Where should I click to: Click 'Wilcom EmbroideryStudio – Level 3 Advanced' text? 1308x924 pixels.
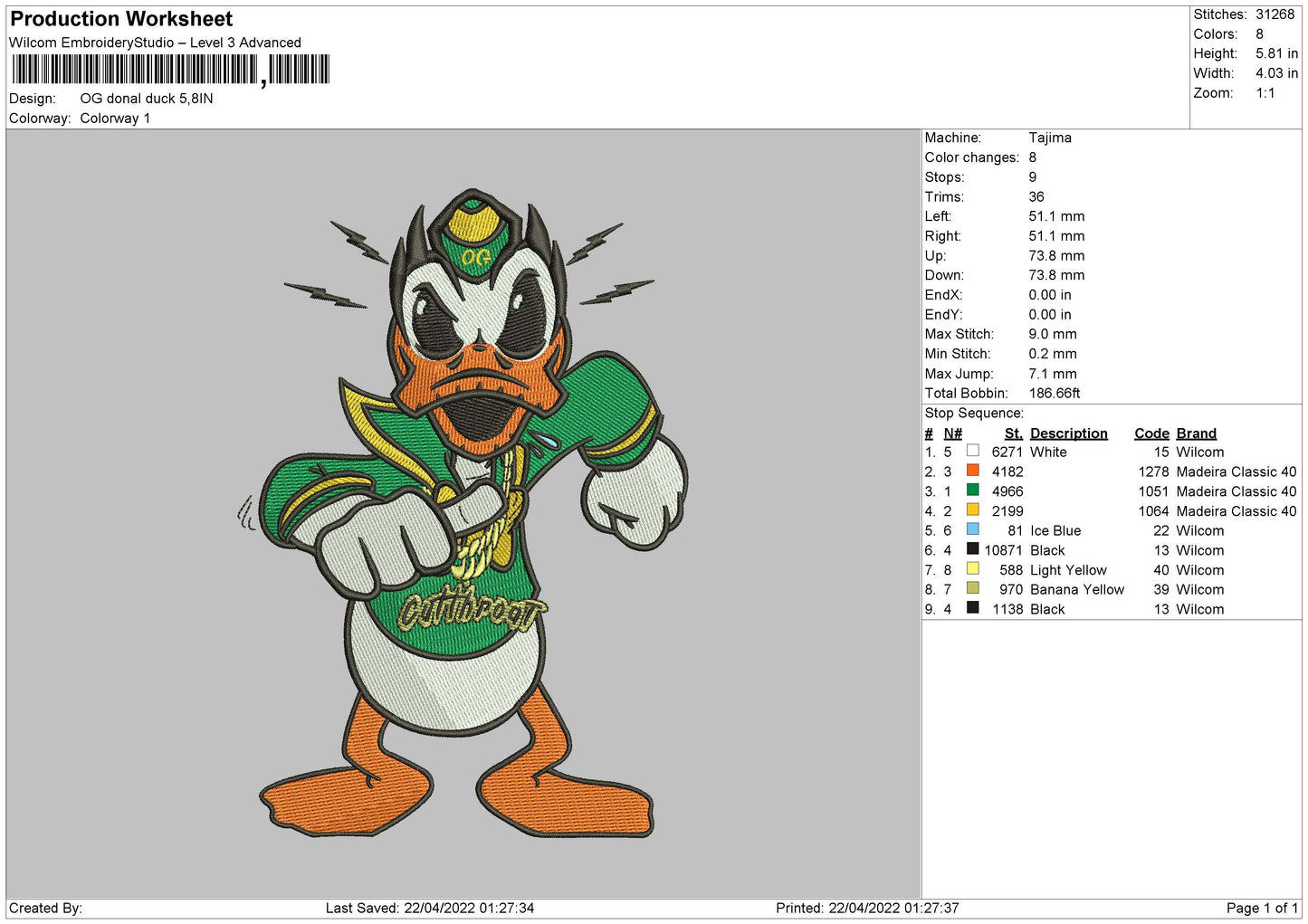point(155,43)
